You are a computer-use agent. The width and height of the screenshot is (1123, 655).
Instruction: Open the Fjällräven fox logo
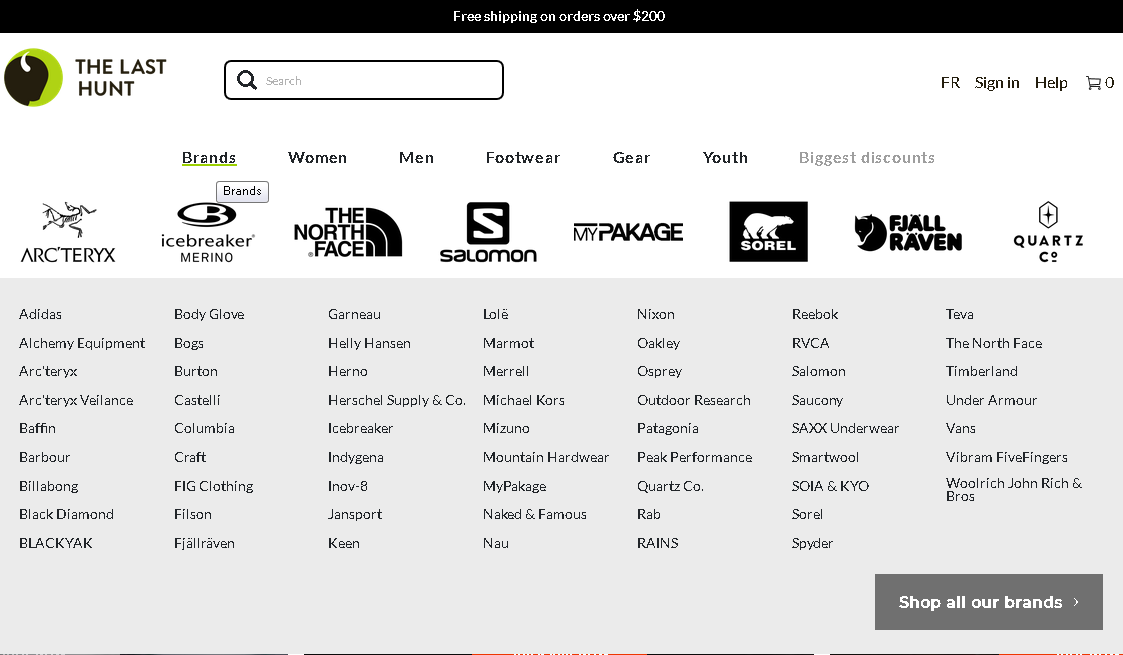908,232
